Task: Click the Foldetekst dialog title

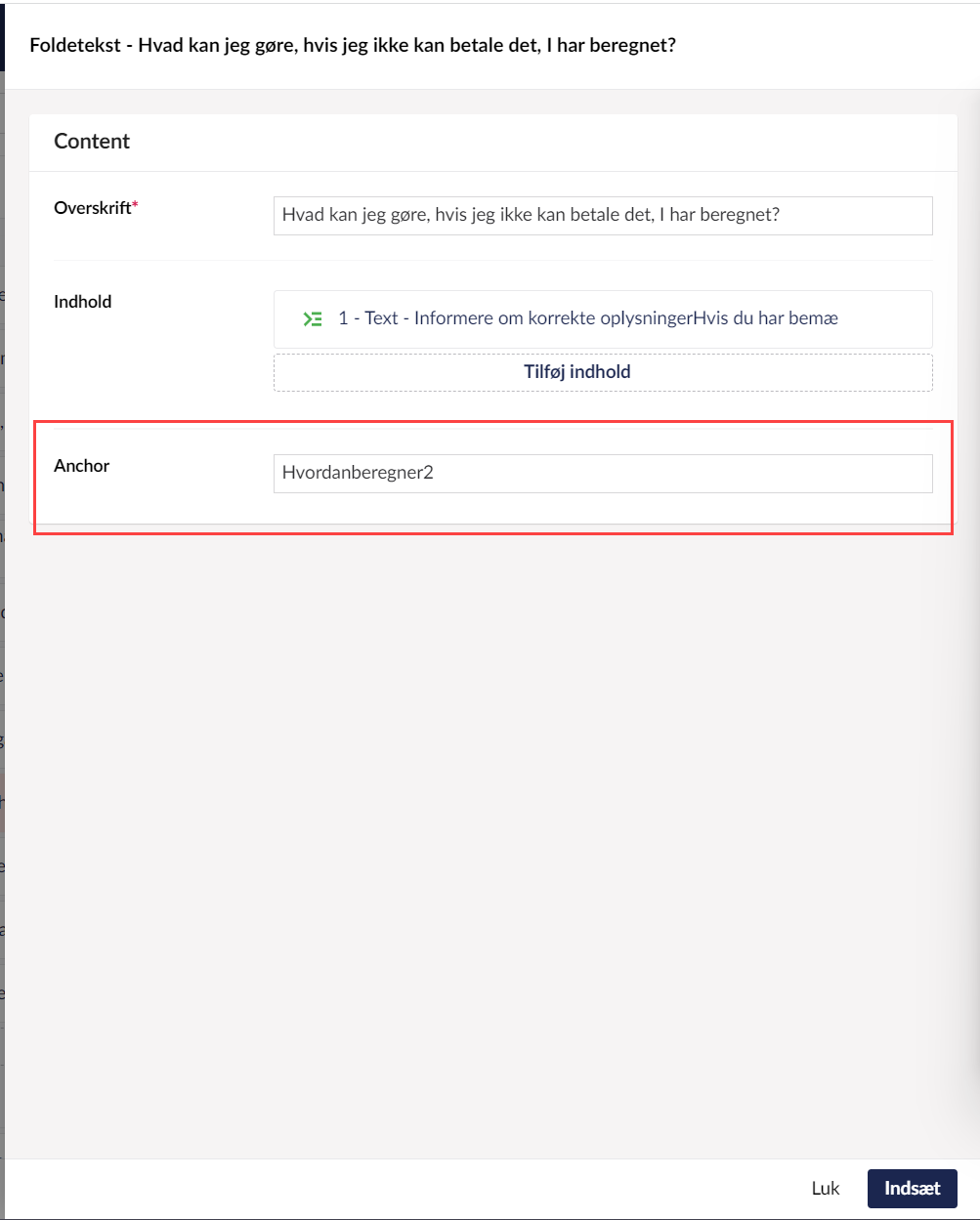Action: pos(353,46)
